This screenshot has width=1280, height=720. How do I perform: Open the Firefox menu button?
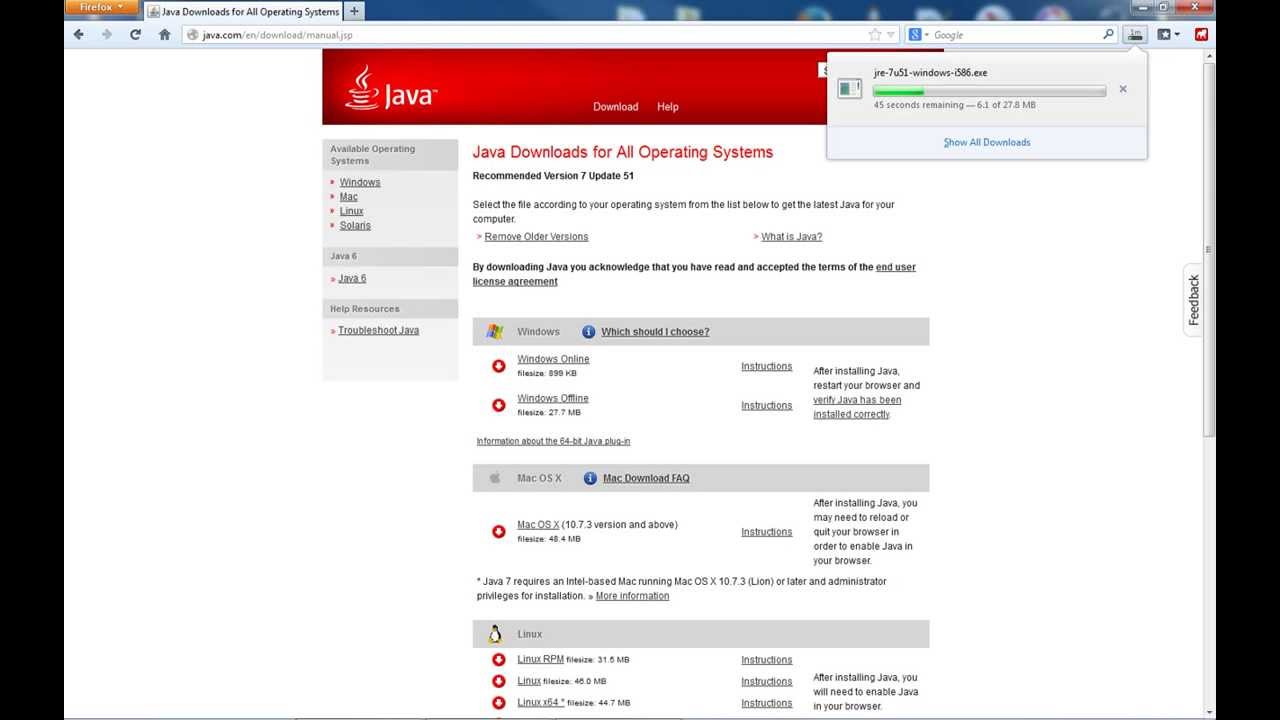click(x=100, y=7)
